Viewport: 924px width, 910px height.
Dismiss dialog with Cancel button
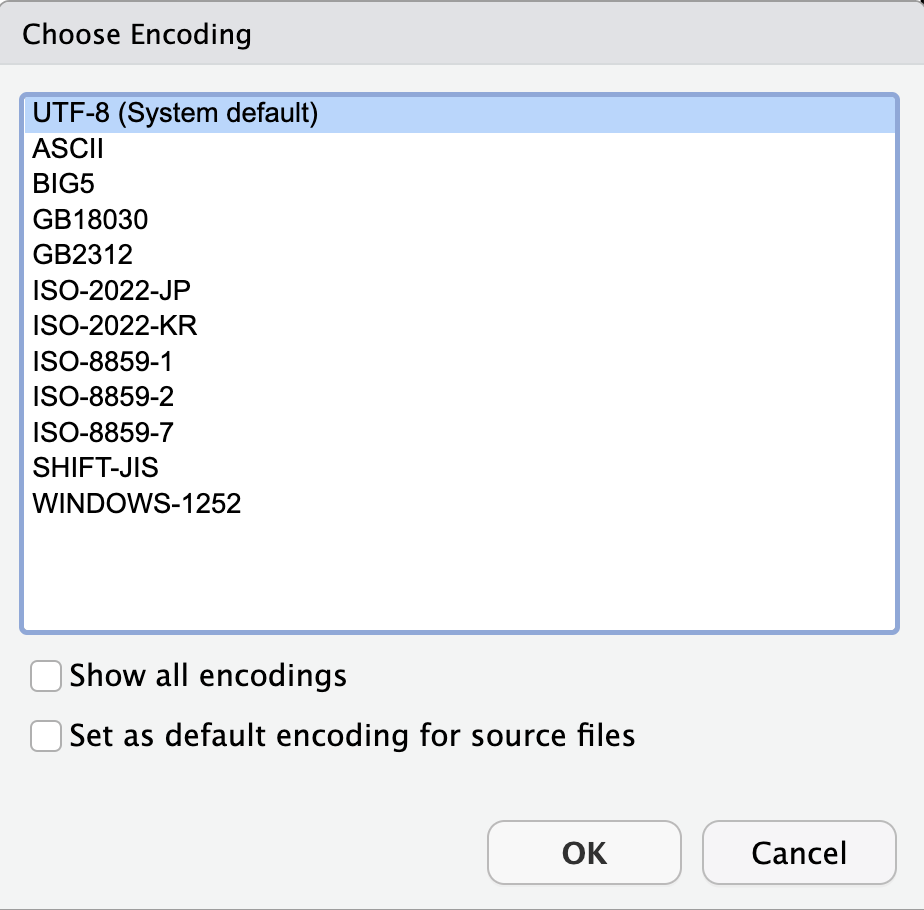(799, 852)
